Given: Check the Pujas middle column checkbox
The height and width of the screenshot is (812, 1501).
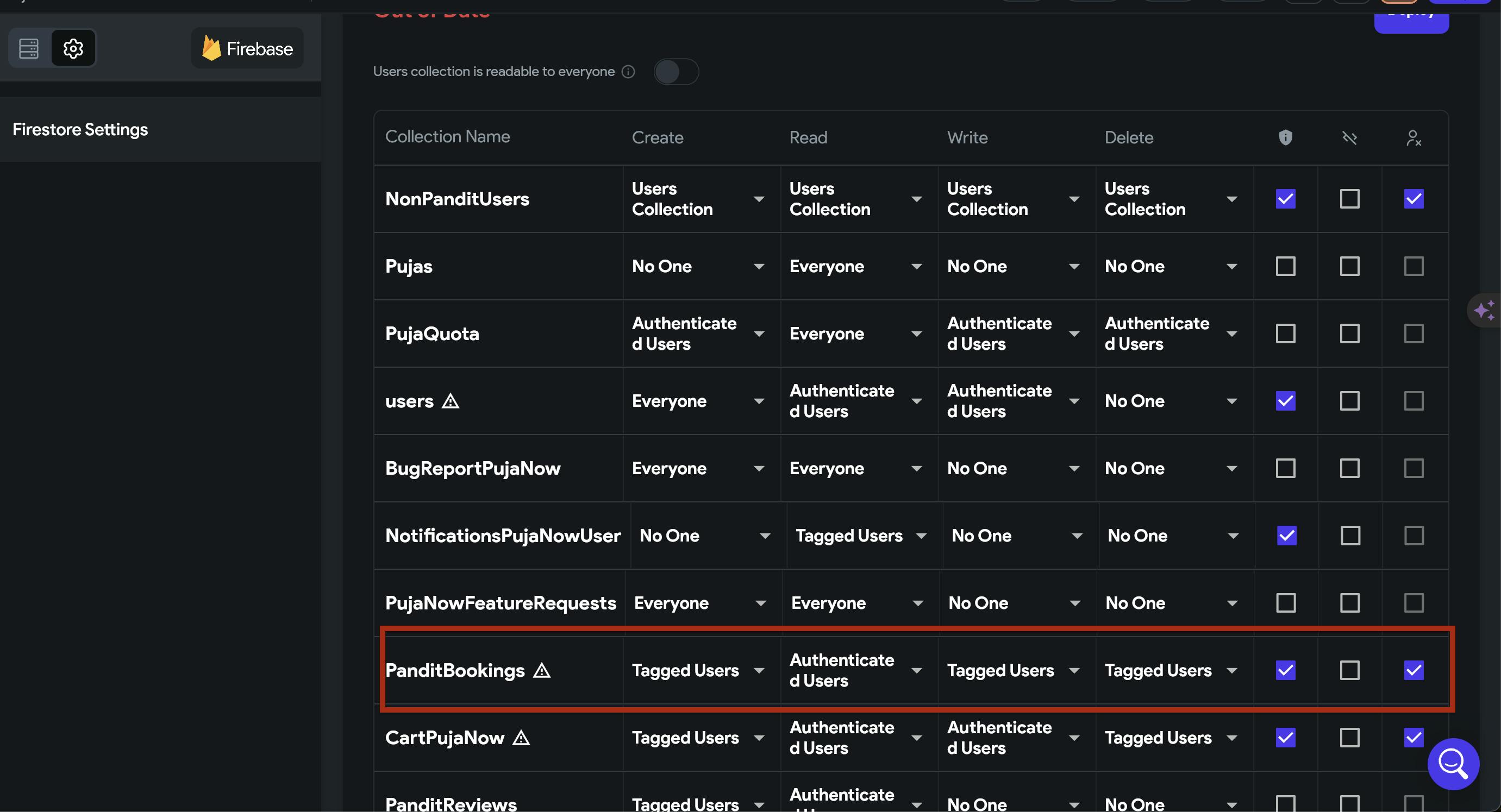Looking at the screenshot, I should (1349, 266).
